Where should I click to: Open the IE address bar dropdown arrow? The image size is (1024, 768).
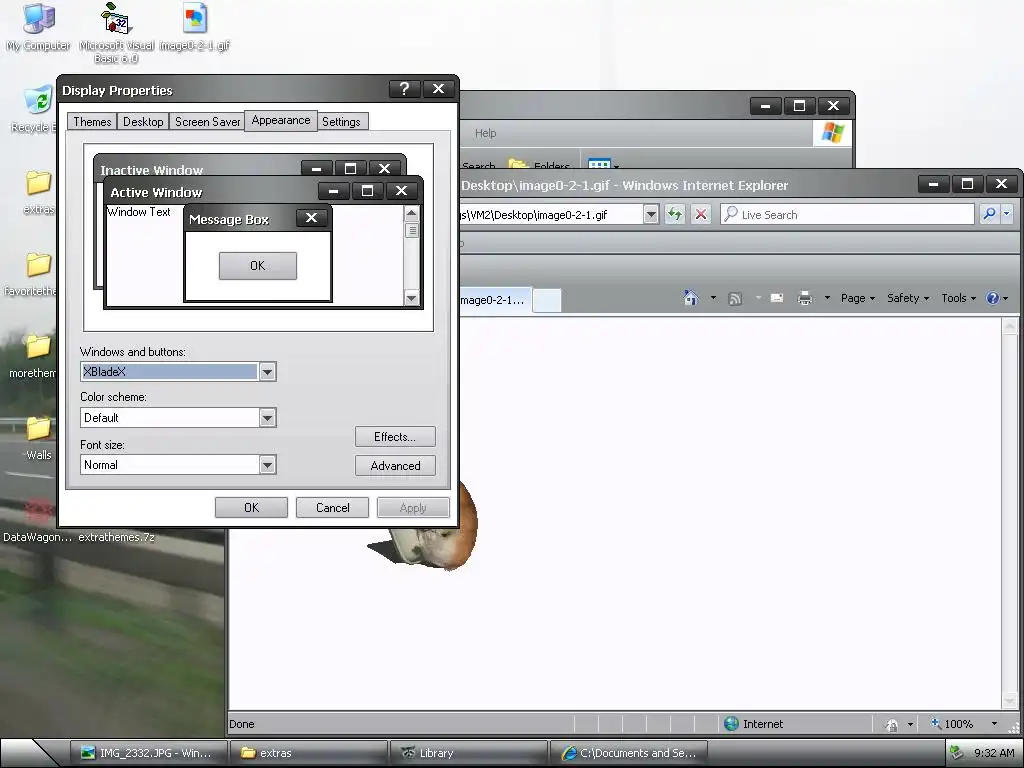tap(650, 214)
